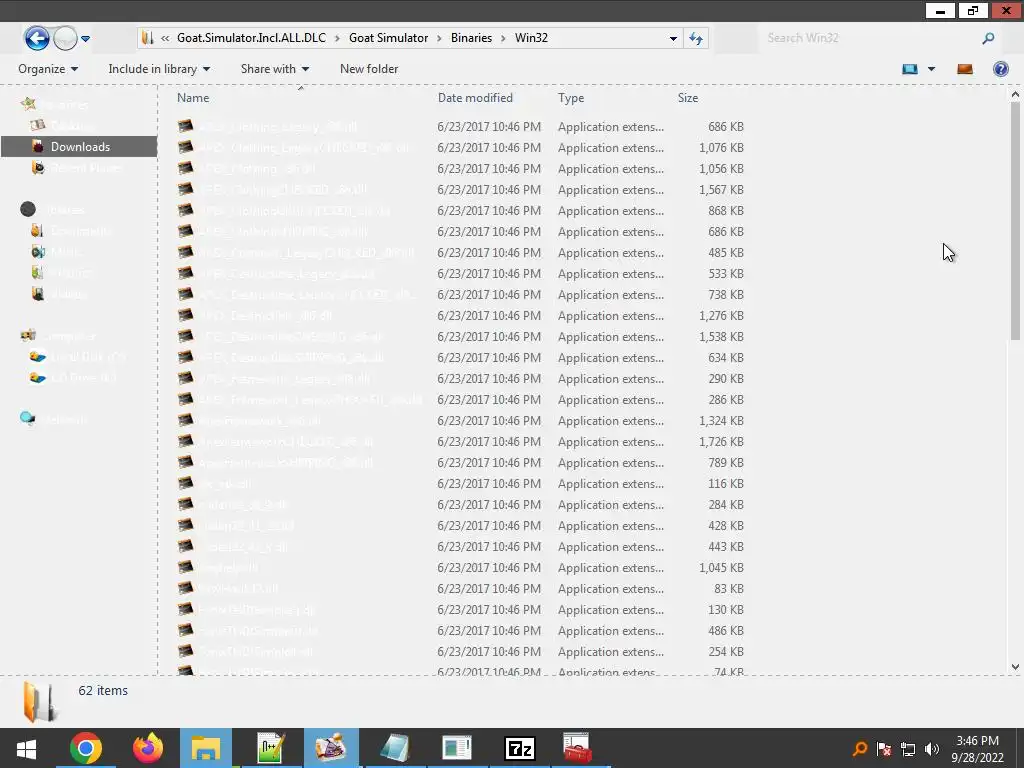
Task: Open Help with the question mark icon
Action: [1000, 69]
